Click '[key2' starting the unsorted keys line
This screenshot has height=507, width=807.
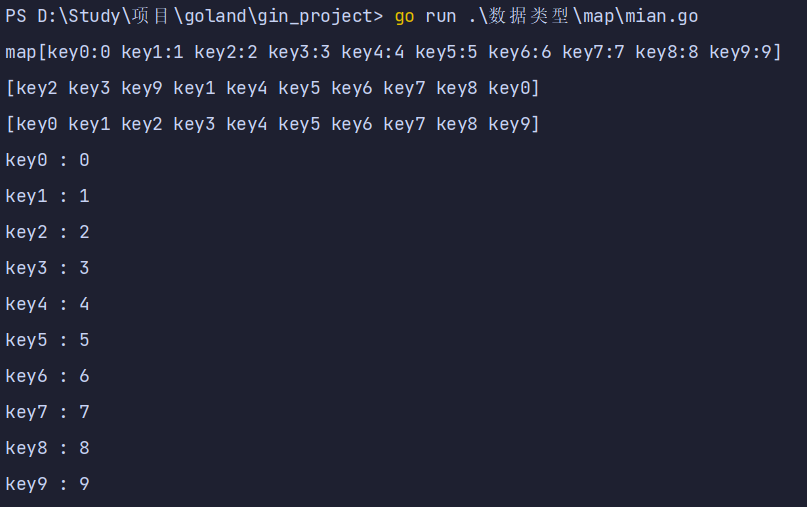(x=32, y=88)
